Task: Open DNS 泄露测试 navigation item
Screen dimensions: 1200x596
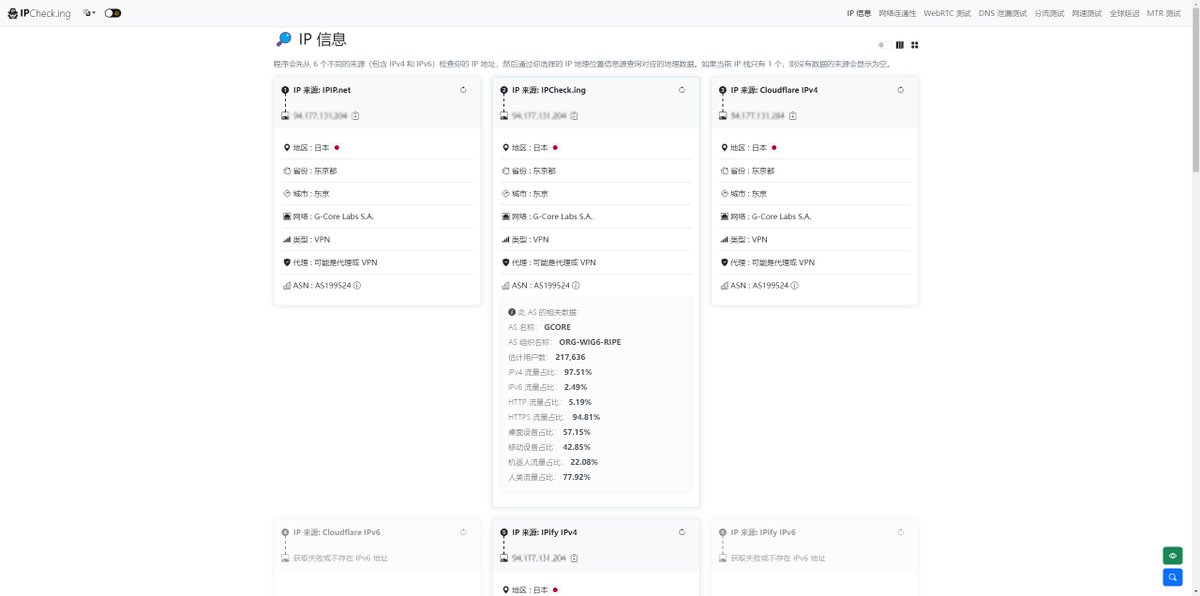Action: (1003, 13)
